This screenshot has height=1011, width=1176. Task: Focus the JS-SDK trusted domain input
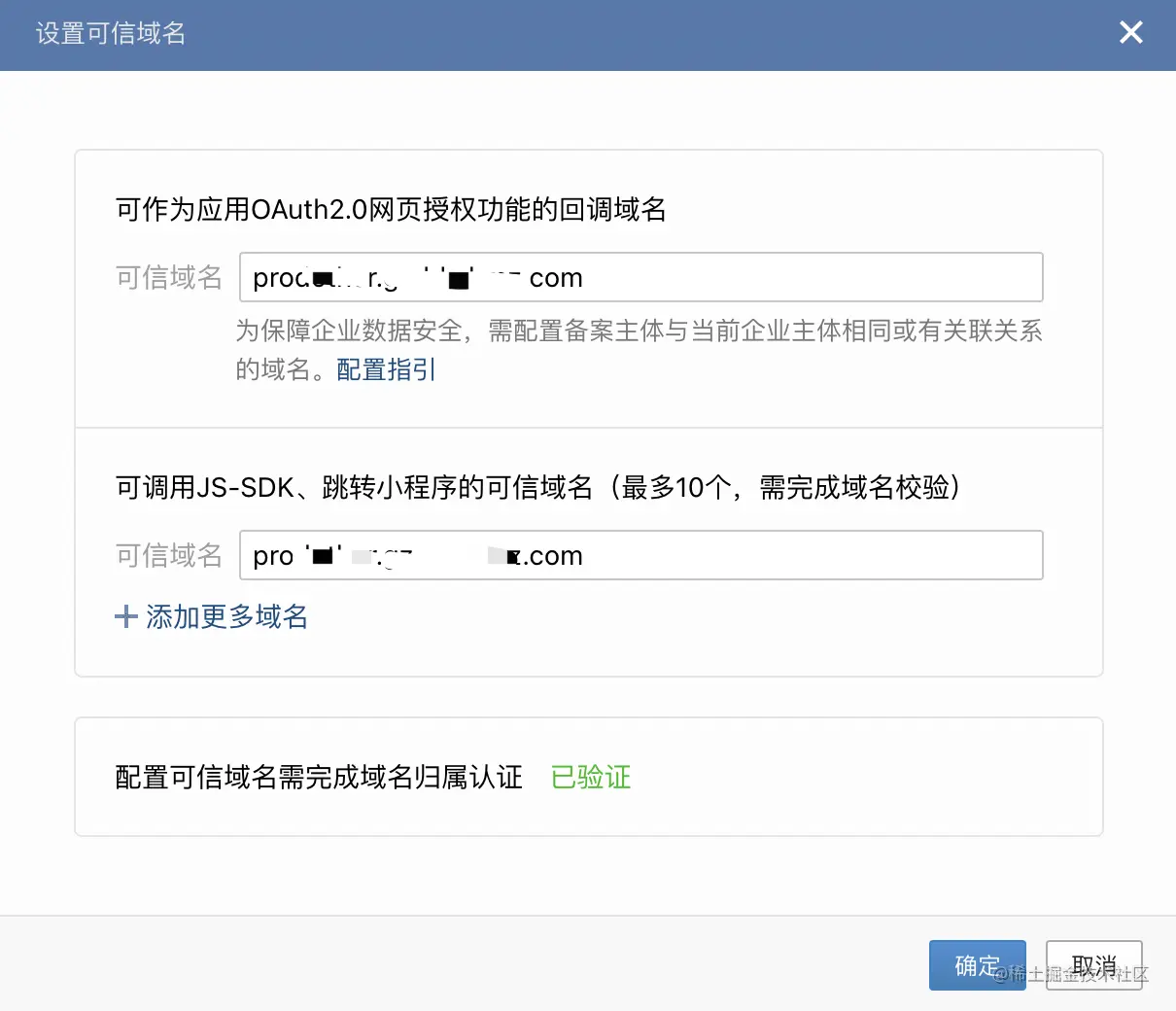[778, 555]
